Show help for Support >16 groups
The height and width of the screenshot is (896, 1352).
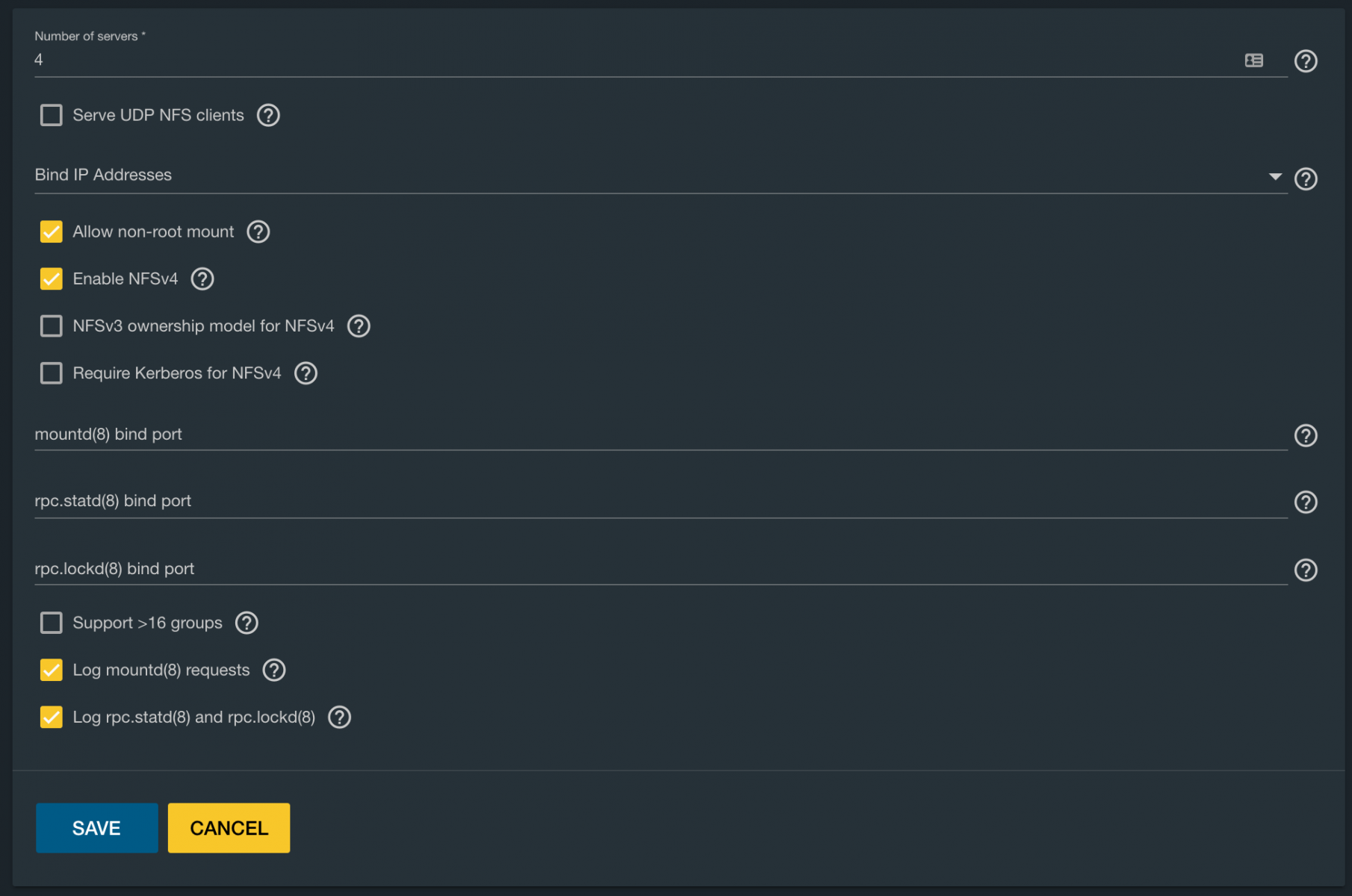(x=246, y=623)
